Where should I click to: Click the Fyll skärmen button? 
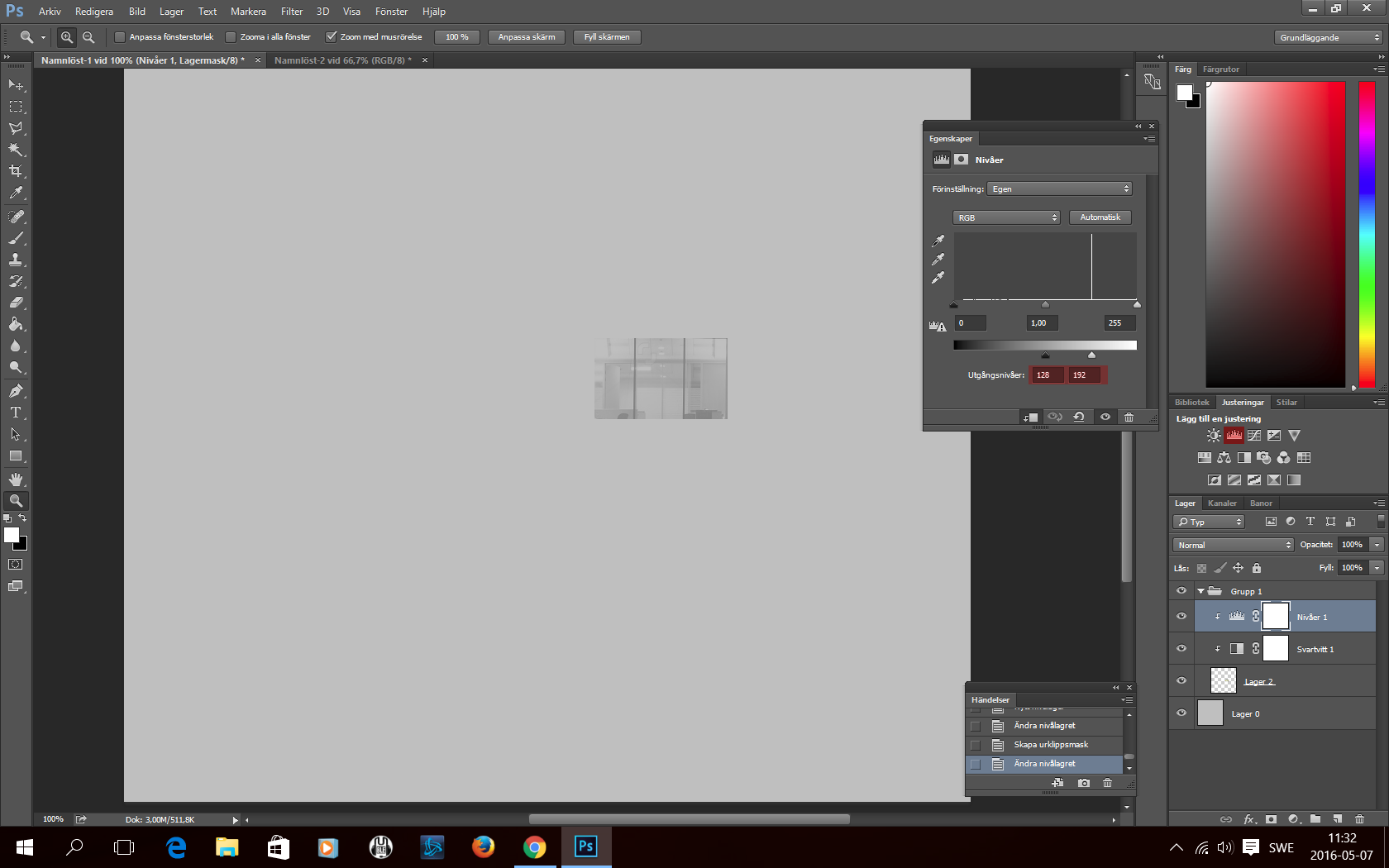[x=607, y=37]
